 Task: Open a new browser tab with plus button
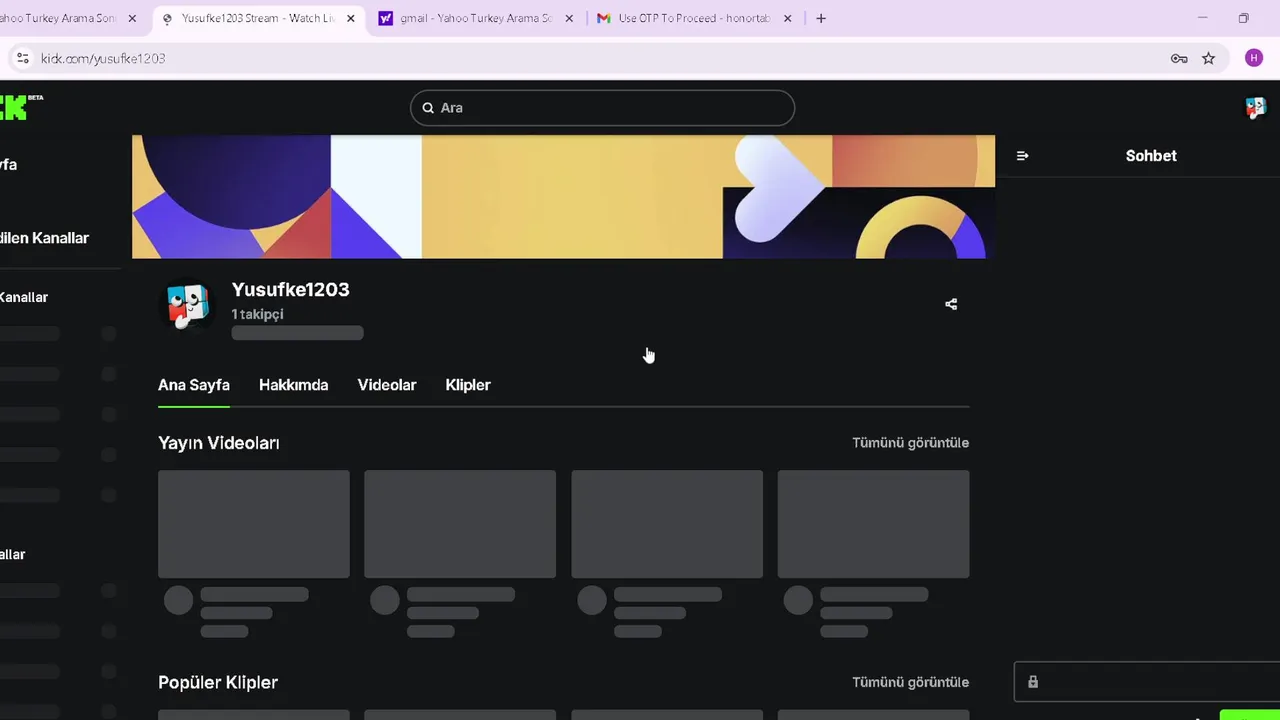tap(821, 18)
